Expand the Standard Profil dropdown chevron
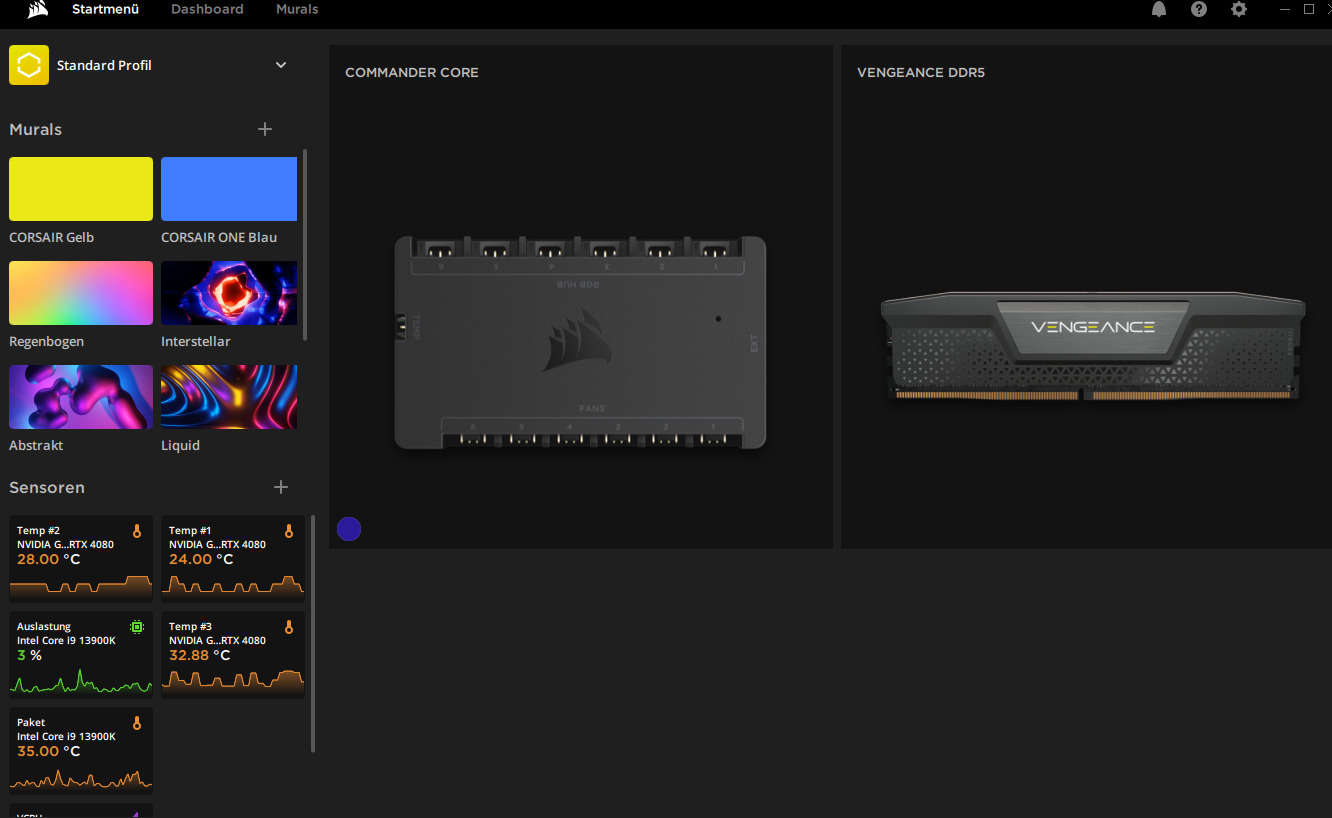This screenshot has width=1332, height=818. [281, 65]
